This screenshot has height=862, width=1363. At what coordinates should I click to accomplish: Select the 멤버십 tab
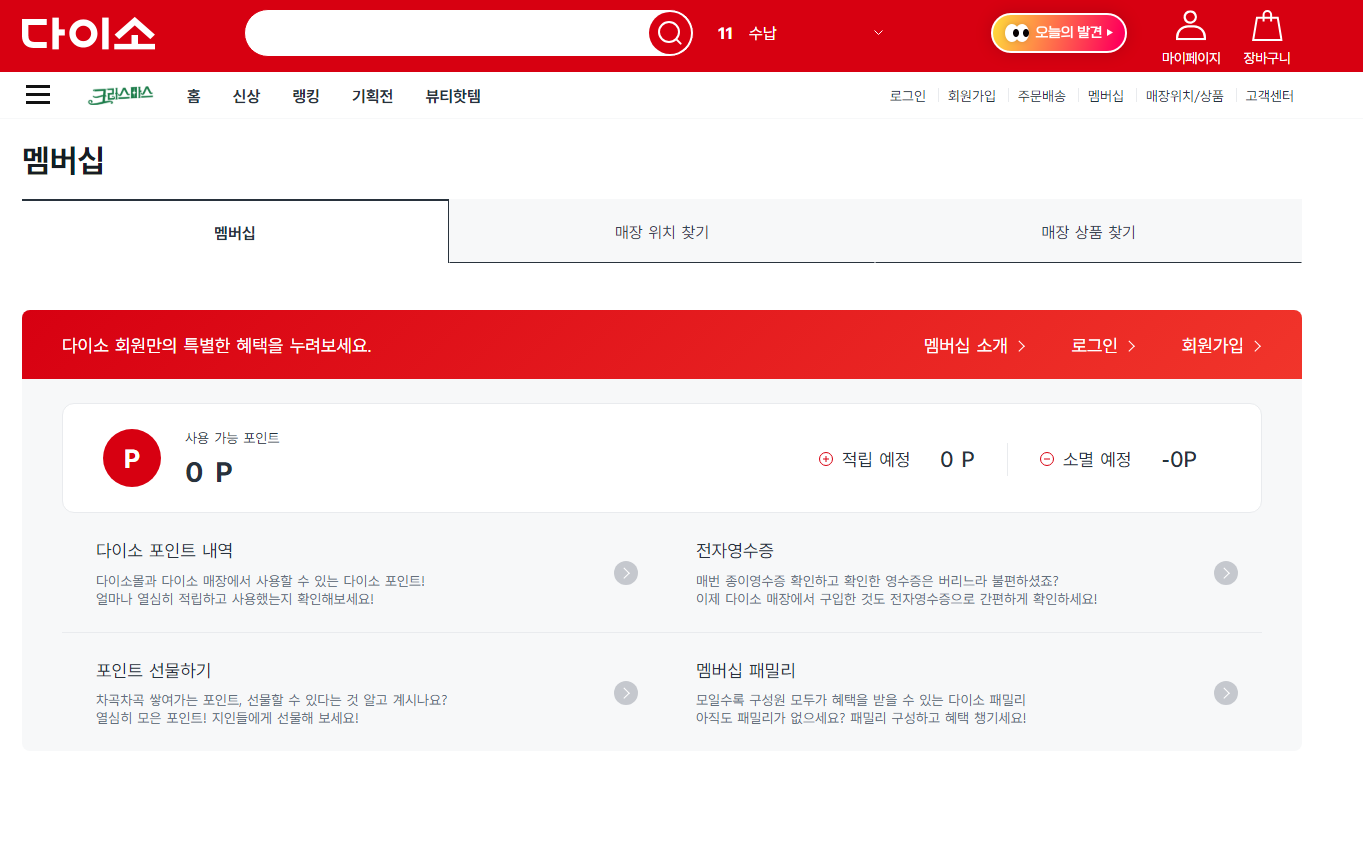235,232
